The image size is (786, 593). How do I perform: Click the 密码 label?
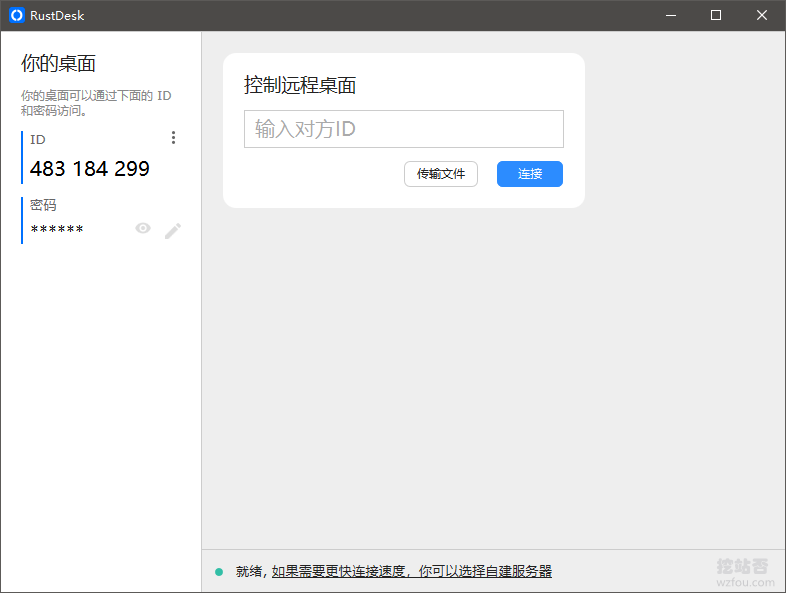point(43,205)
